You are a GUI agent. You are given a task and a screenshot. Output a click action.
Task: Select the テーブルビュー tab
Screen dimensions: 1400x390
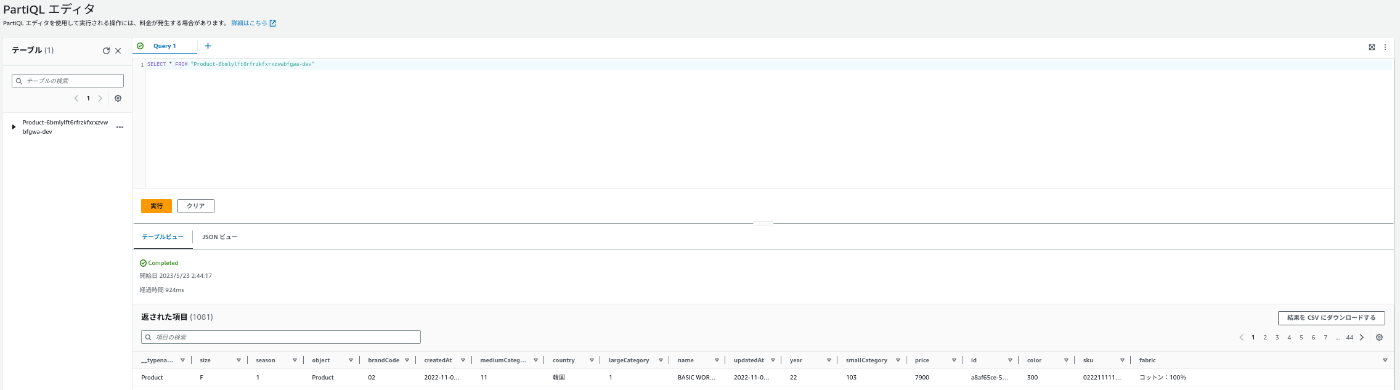coord(162,237)
